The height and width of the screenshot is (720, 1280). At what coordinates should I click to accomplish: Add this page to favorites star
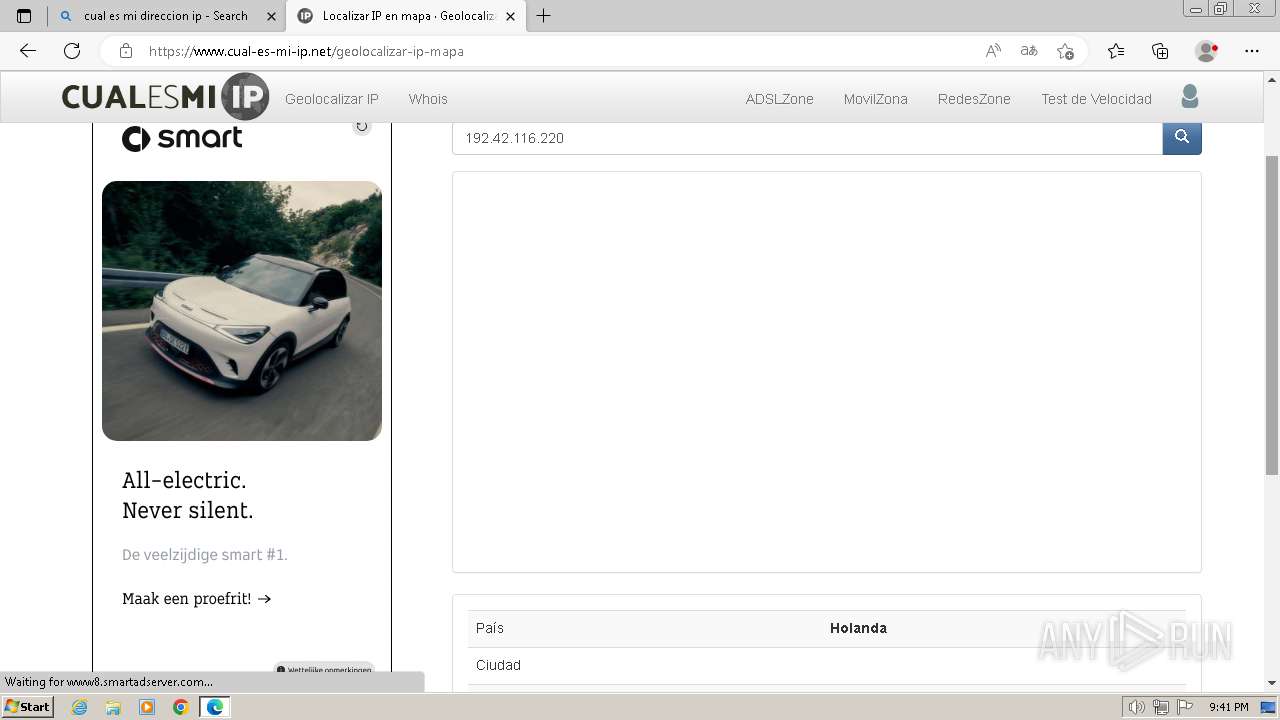click(1065, 51)
